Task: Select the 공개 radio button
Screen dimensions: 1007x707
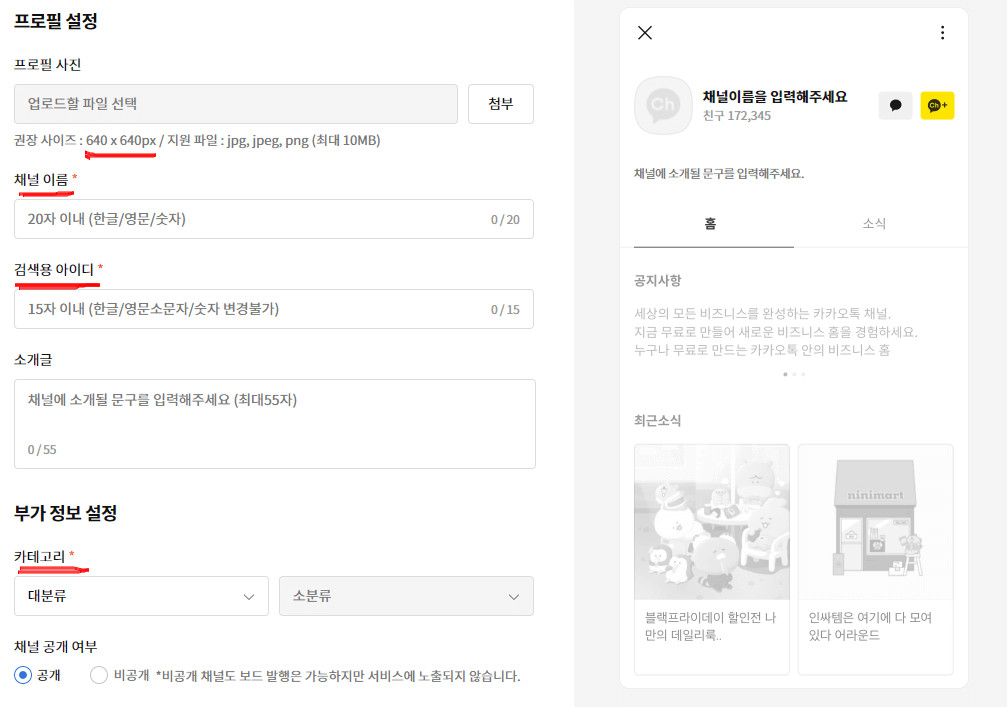Action: pyautogui.click(x=23, y=674)
